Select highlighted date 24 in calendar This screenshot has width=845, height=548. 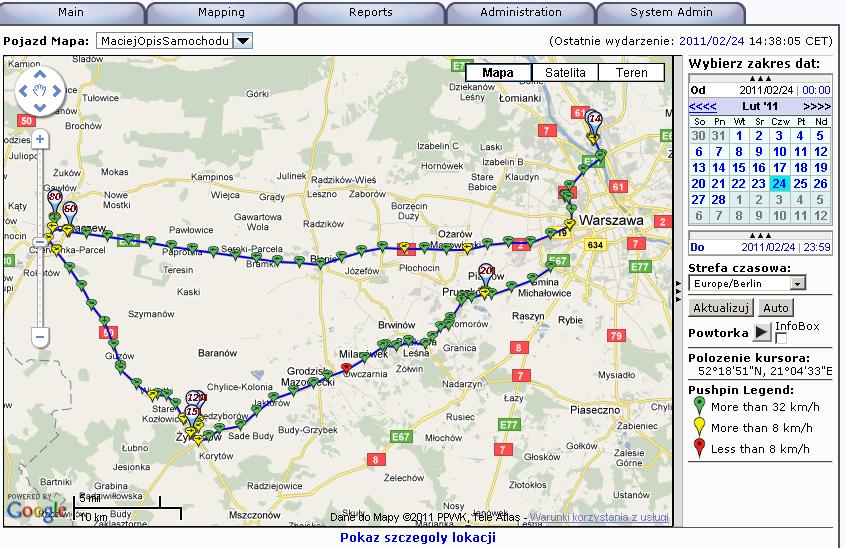tap(779, 184)
